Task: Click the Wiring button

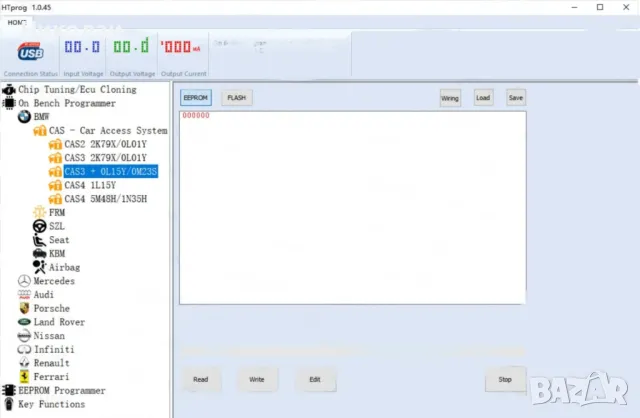Action: click(x=450, y=98)
